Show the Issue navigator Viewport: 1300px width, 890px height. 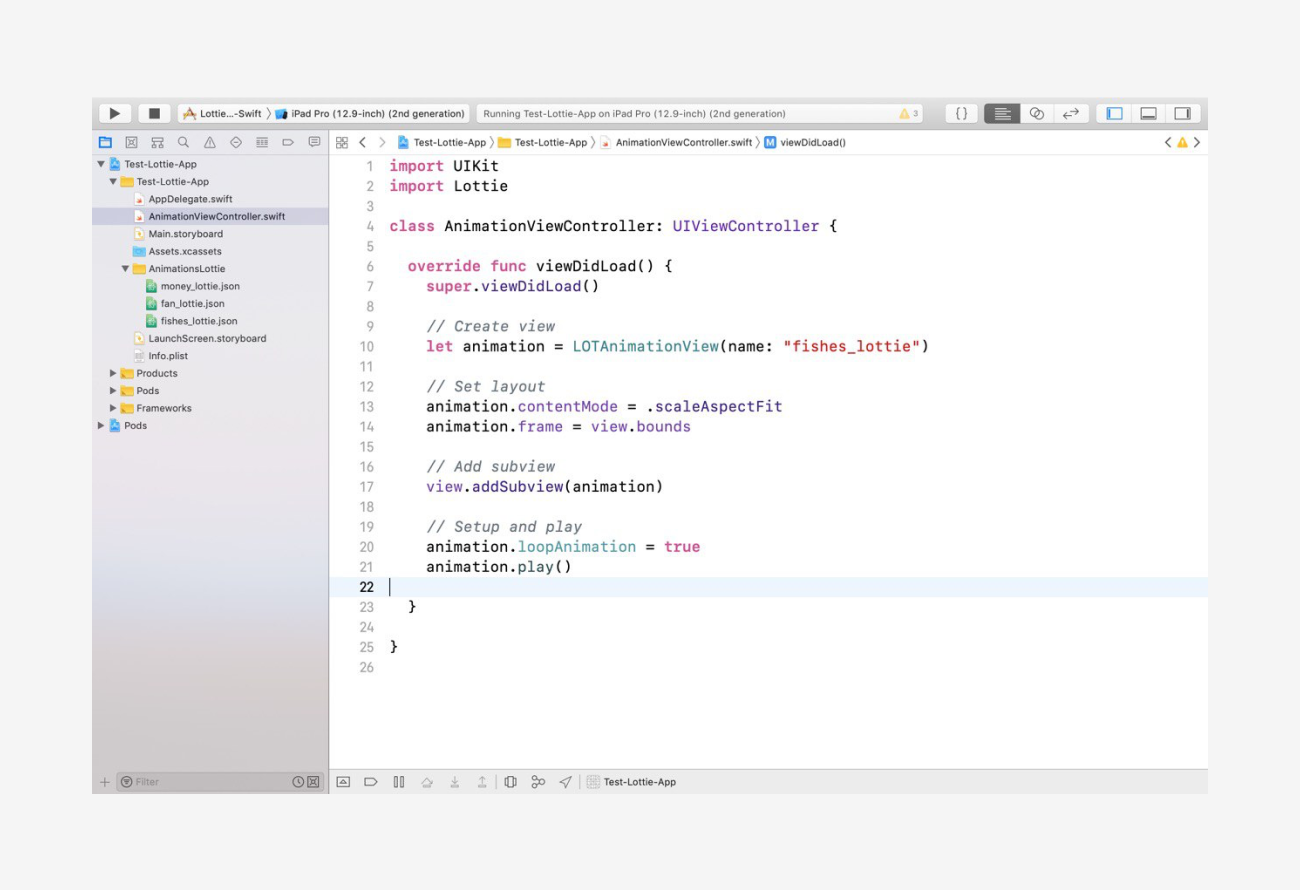[x=210, y=142]
